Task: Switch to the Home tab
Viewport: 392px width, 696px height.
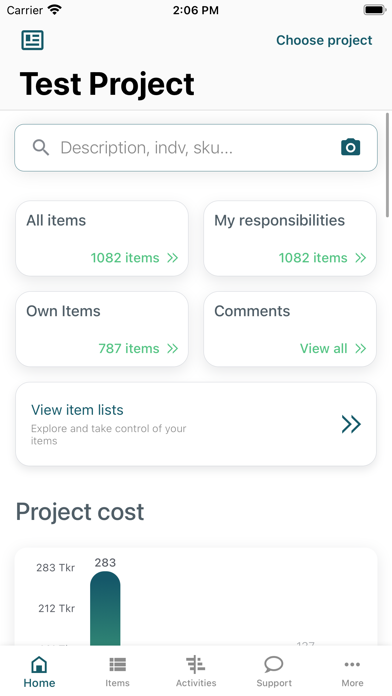Action: pos(40,672)
